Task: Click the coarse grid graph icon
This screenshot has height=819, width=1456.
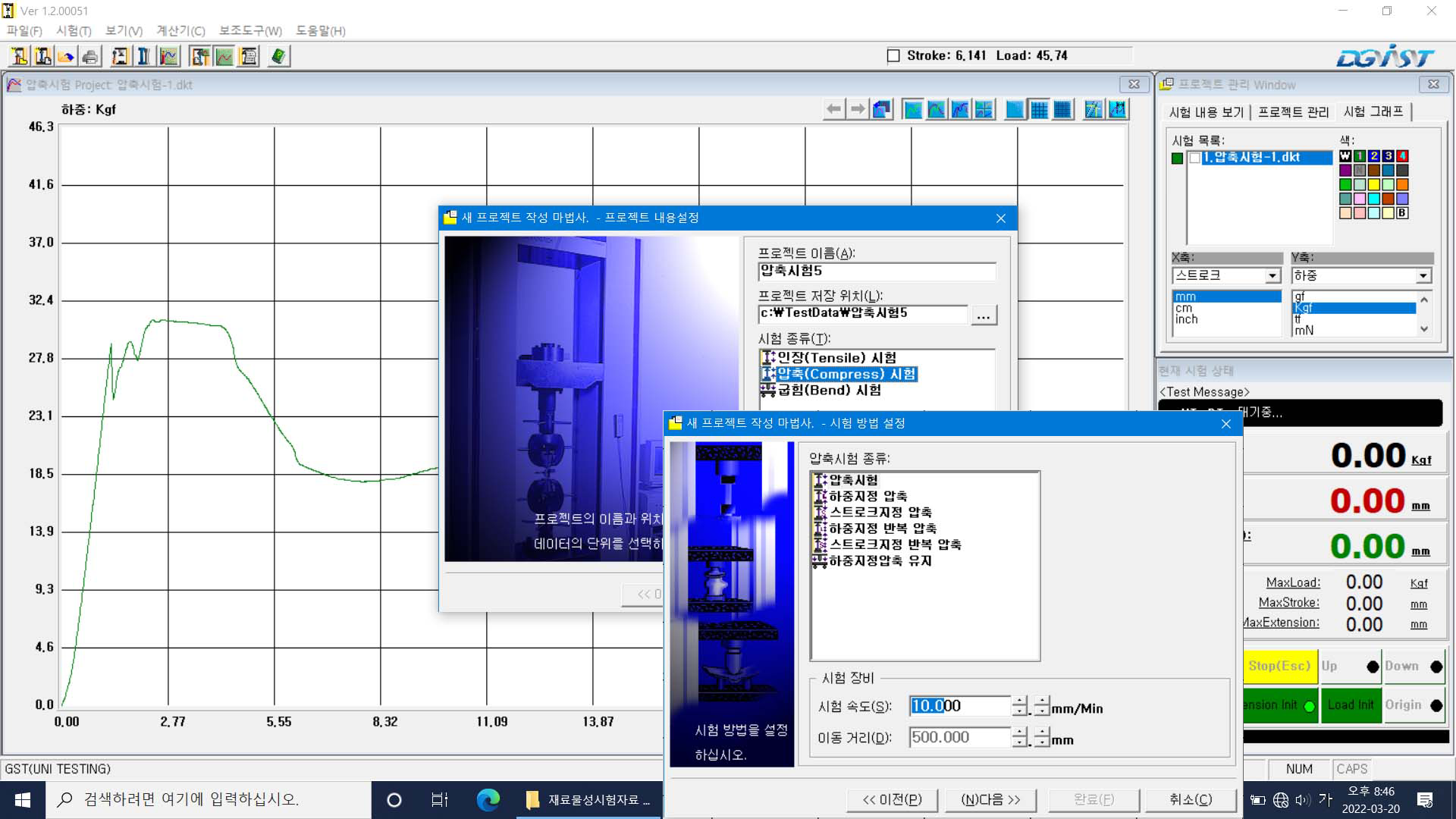Action: [x=1039, y=109]
